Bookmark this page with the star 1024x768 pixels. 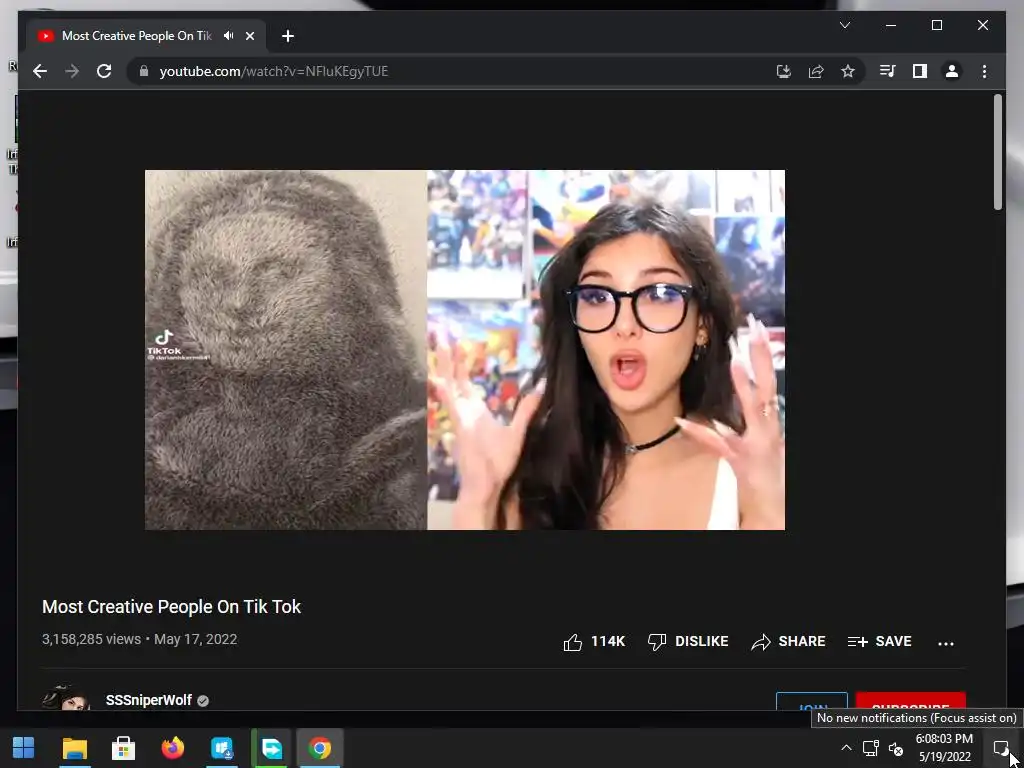[848, 71]
